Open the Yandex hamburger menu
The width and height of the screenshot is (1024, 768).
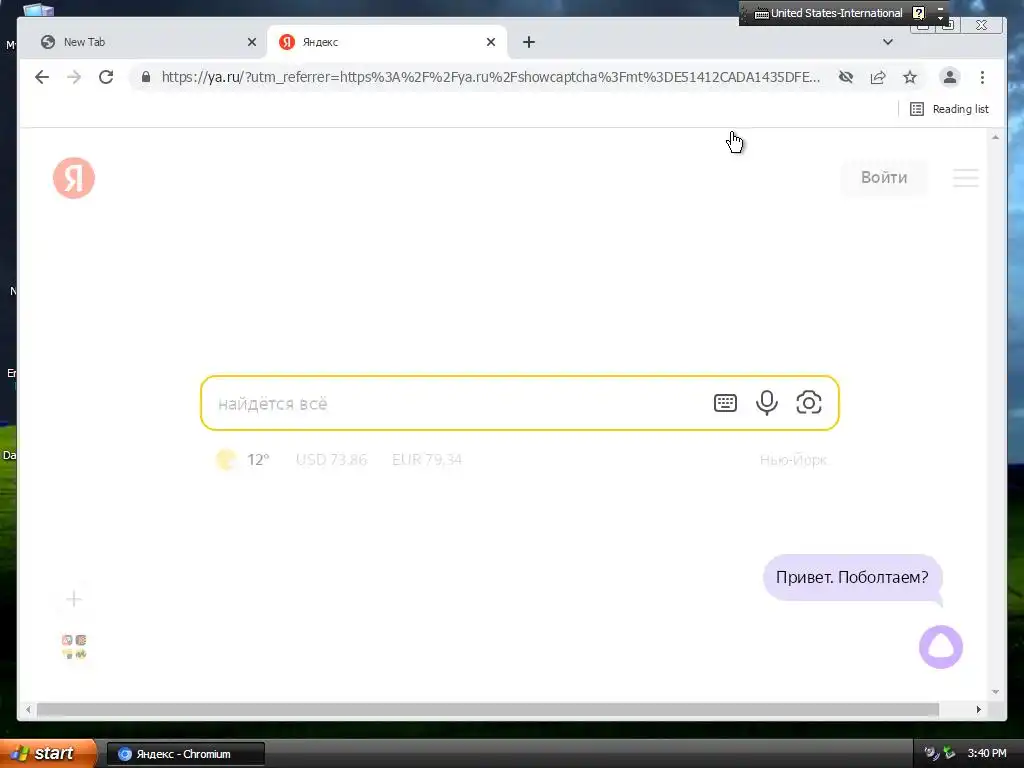pyautogui.click(x=965, y=178)
